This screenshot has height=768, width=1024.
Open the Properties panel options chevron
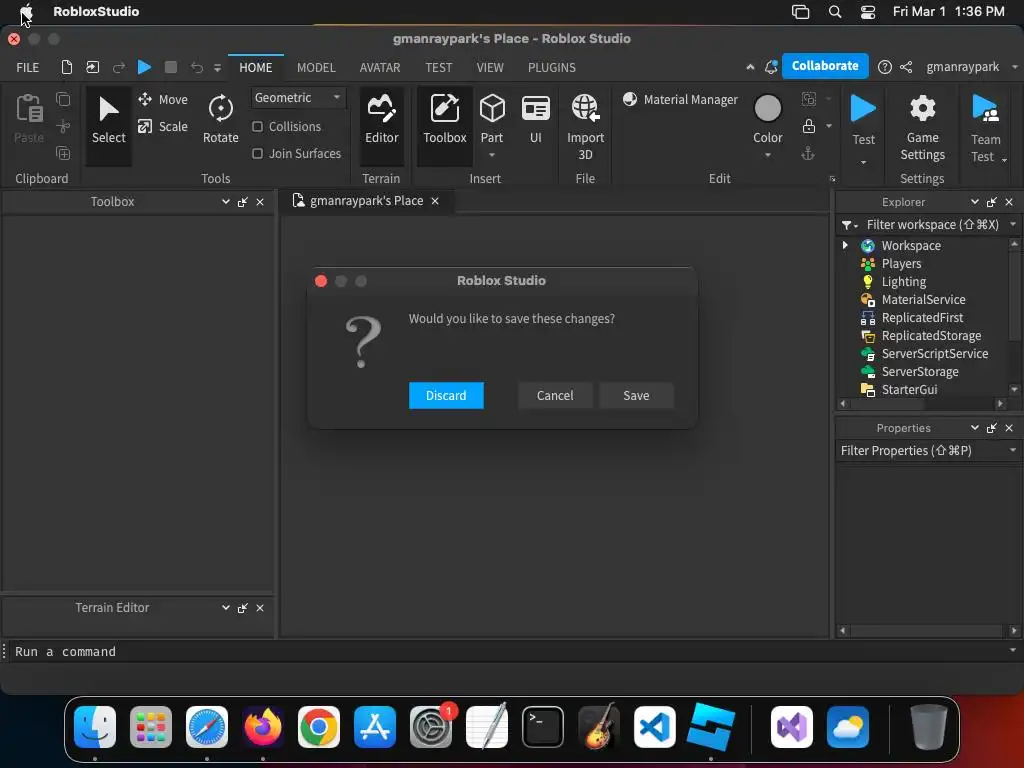(974, 428)
